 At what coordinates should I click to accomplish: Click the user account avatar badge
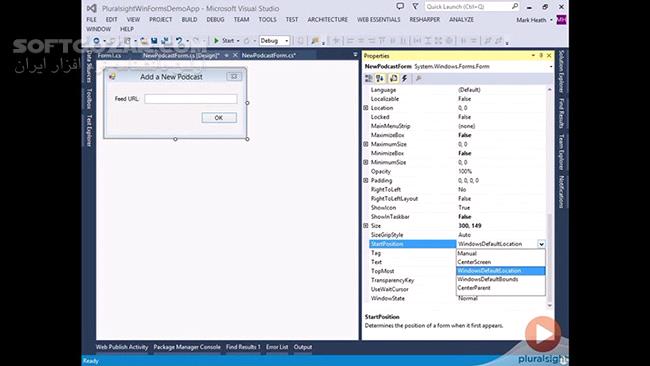click(x=561, y=19)
